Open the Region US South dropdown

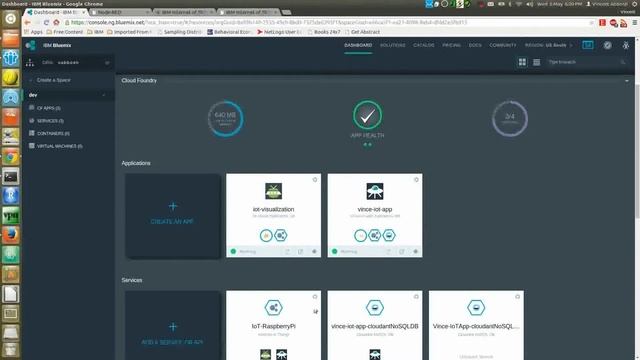[x=549, y=45]
